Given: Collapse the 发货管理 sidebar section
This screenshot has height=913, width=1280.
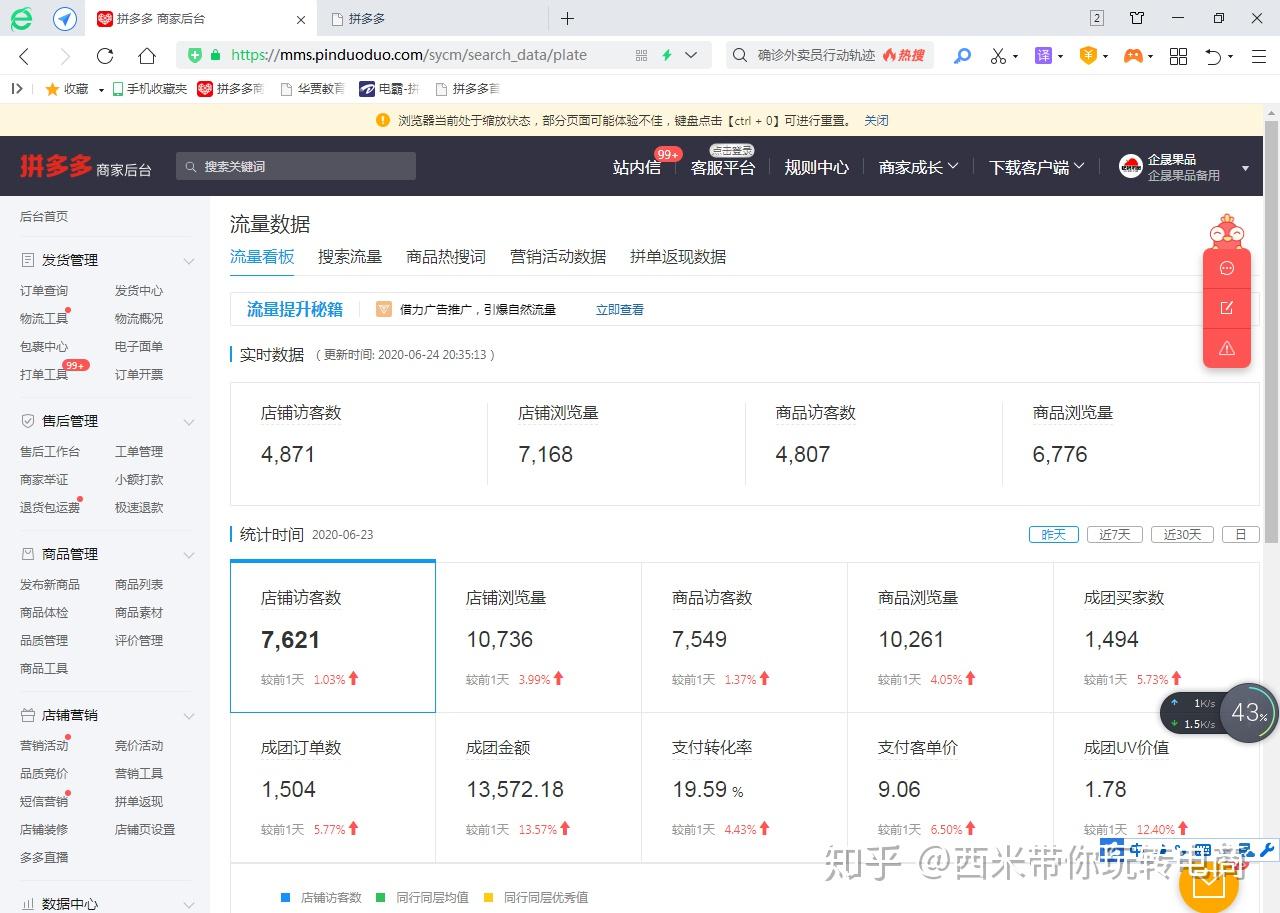Looking at the screenshot, I should click(189, 261).
